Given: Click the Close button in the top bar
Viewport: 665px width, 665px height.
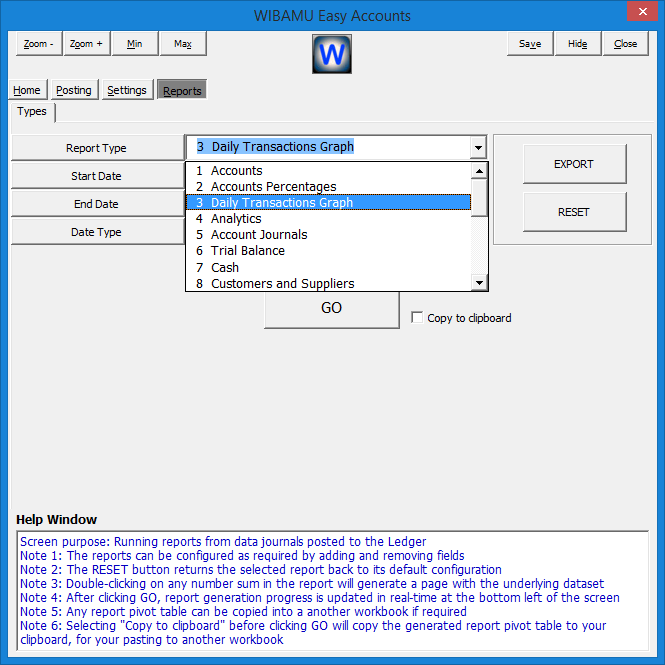Looking at the screenshot, I should click(626, 44).
